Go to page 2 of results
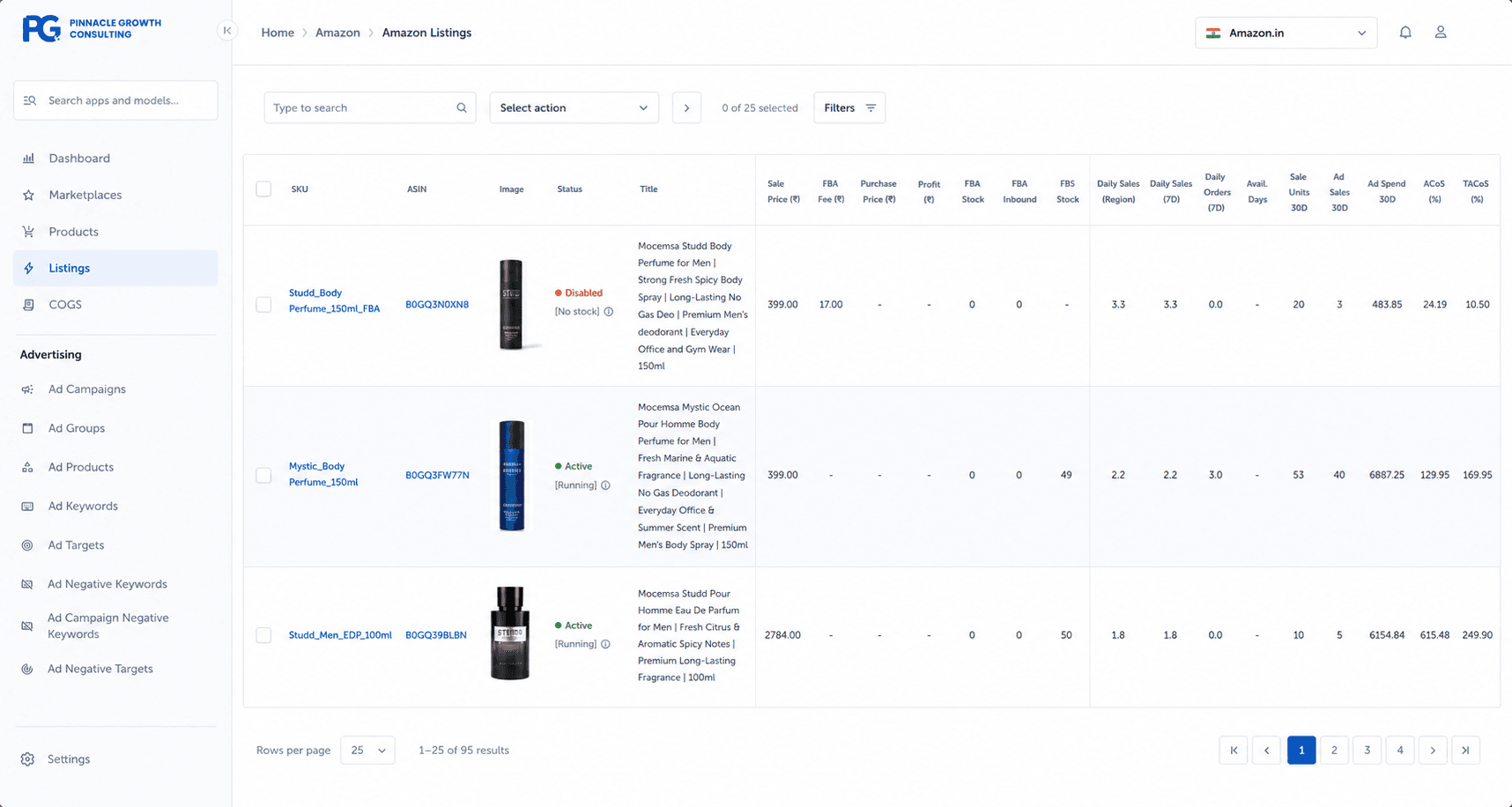1512x807 pixels. [x=1334, y=751]
